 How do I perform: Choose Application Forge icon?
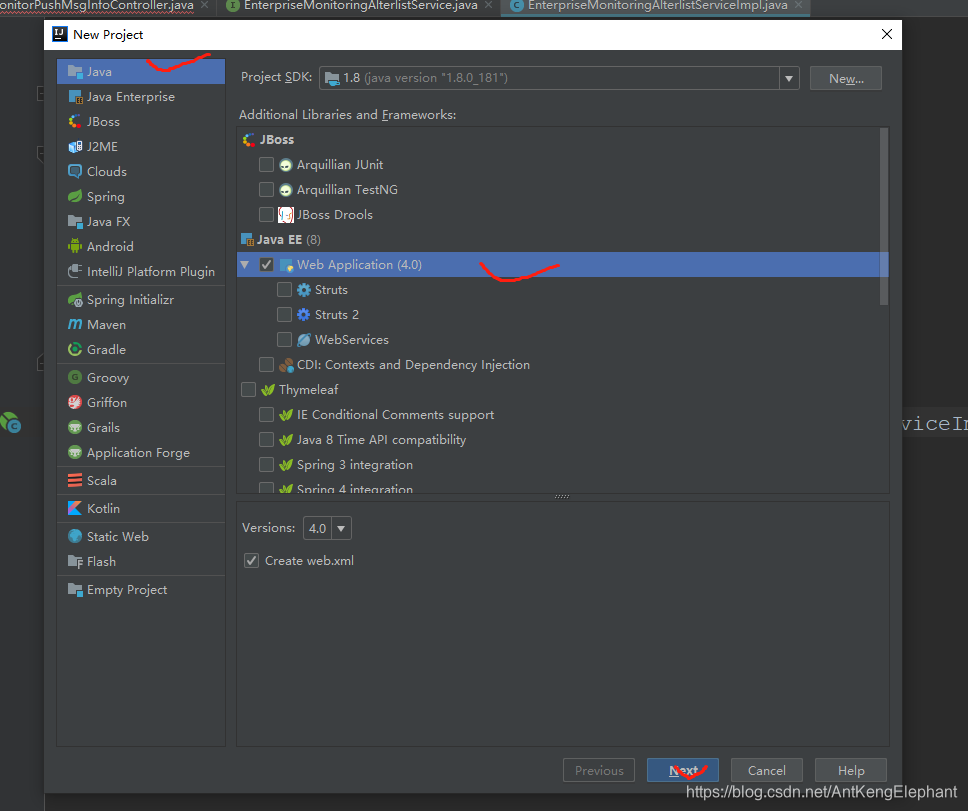(x=75, y=453)
